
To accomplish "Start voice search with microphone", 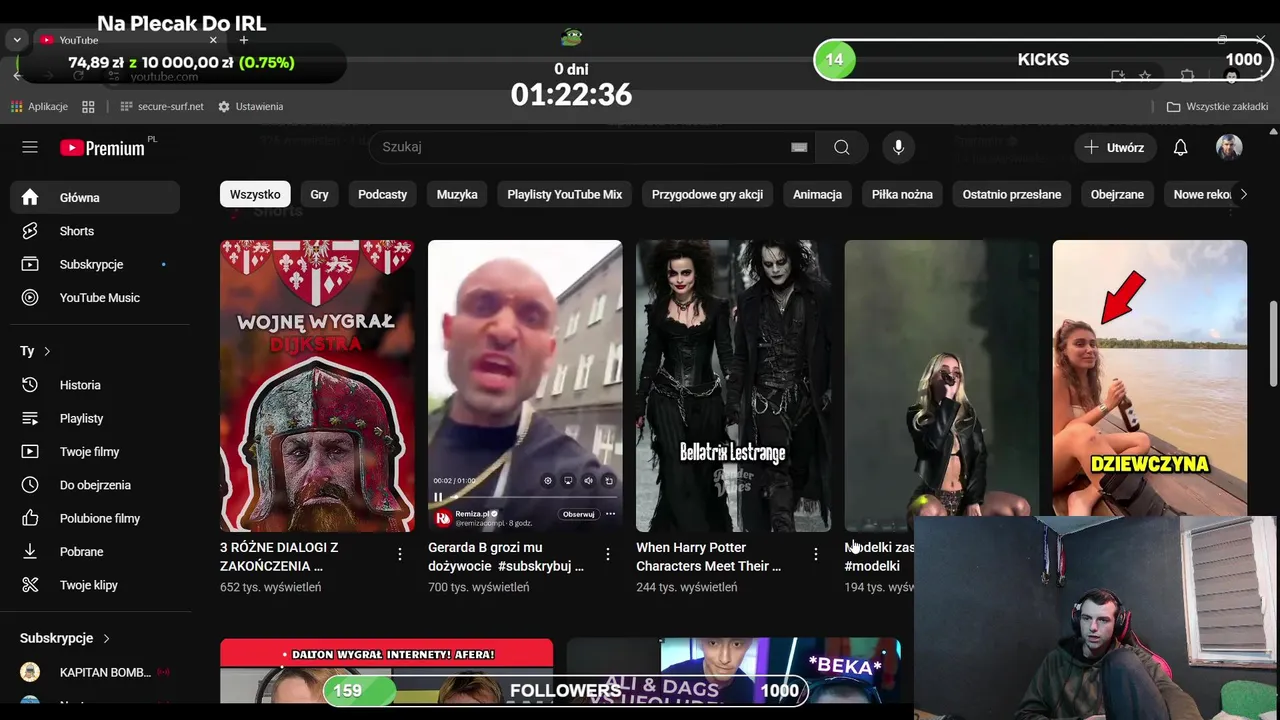I will pos(898,147).
